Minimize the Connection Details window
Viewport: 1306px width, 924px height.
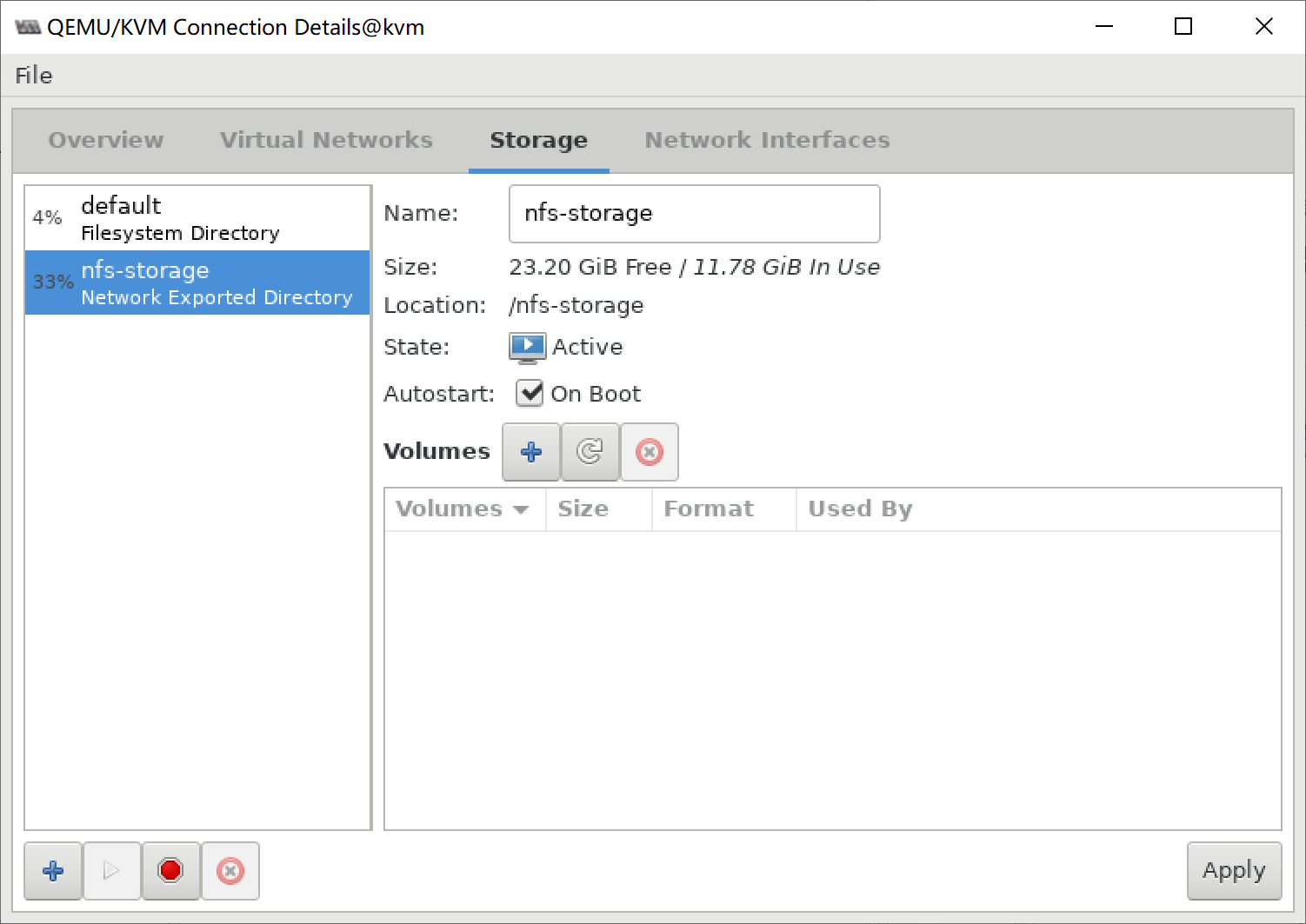[x=1104, y=27]
